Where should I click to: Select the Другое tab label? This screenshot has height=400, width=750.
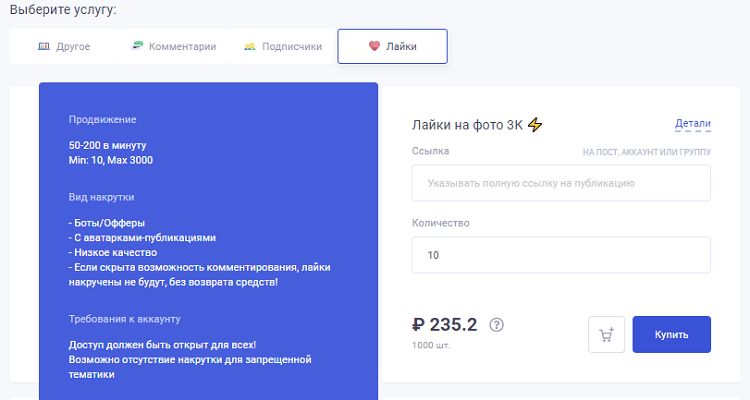[x=74, y=46]
